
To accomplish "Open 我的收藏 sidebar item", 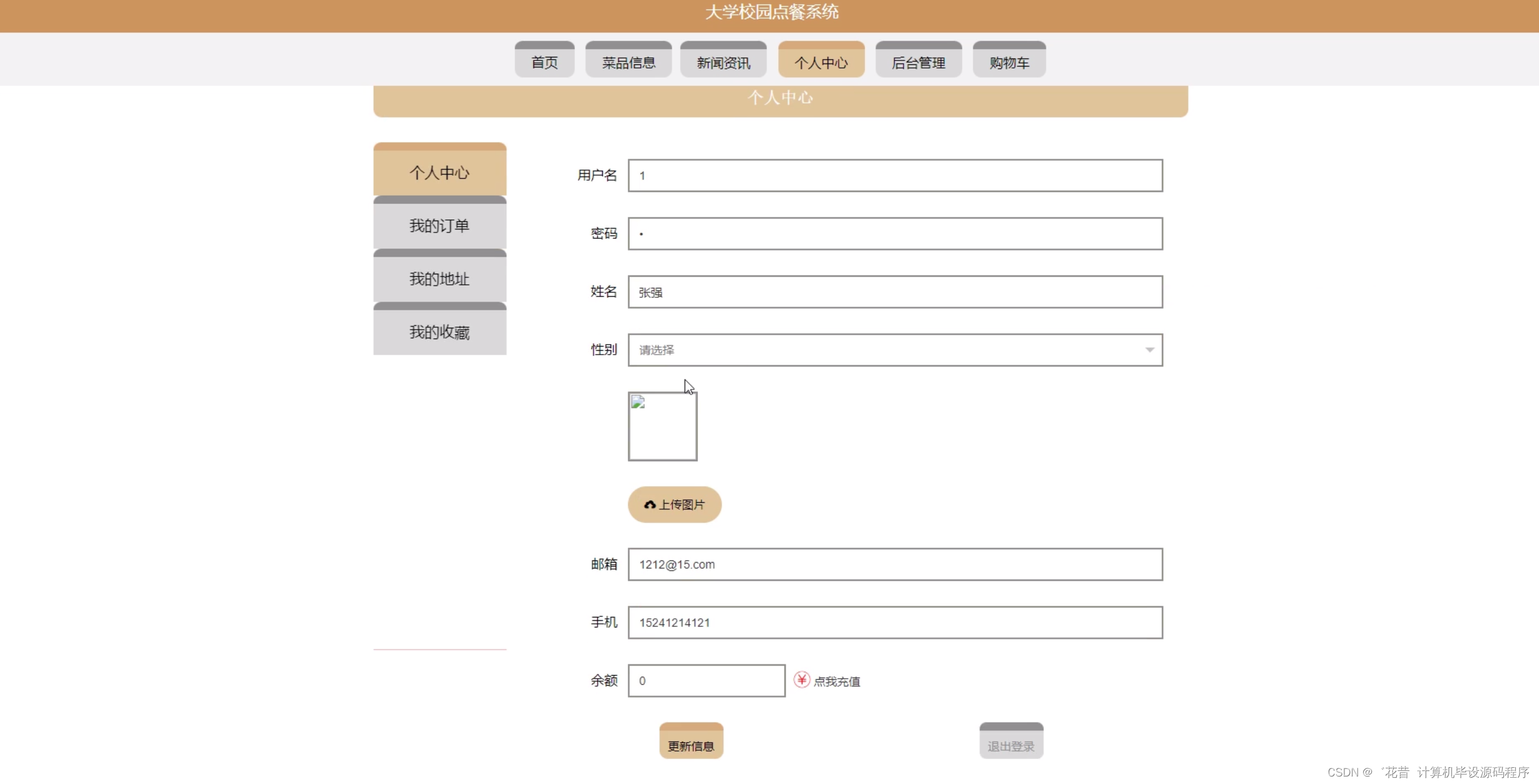I will point(440,332).
